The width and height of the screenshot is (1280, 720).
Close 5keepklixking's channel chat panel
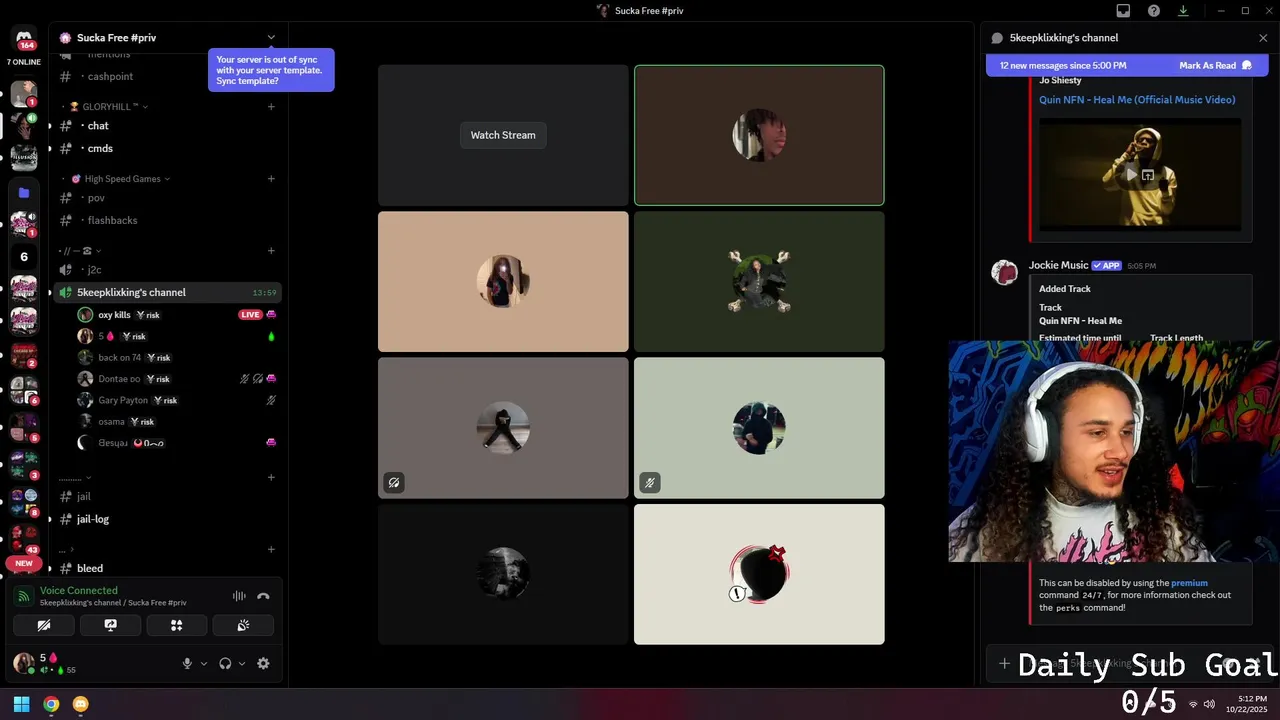click(1263, 38)
